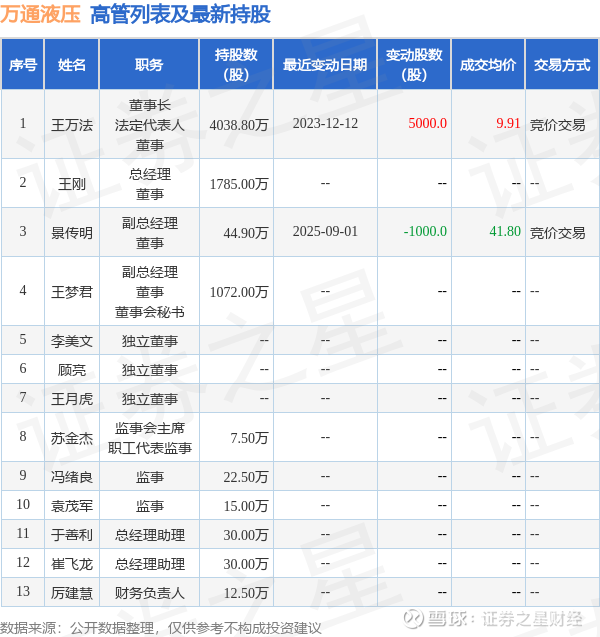
Task: Click the green change value -1000.0
Action: click(425, 231)
